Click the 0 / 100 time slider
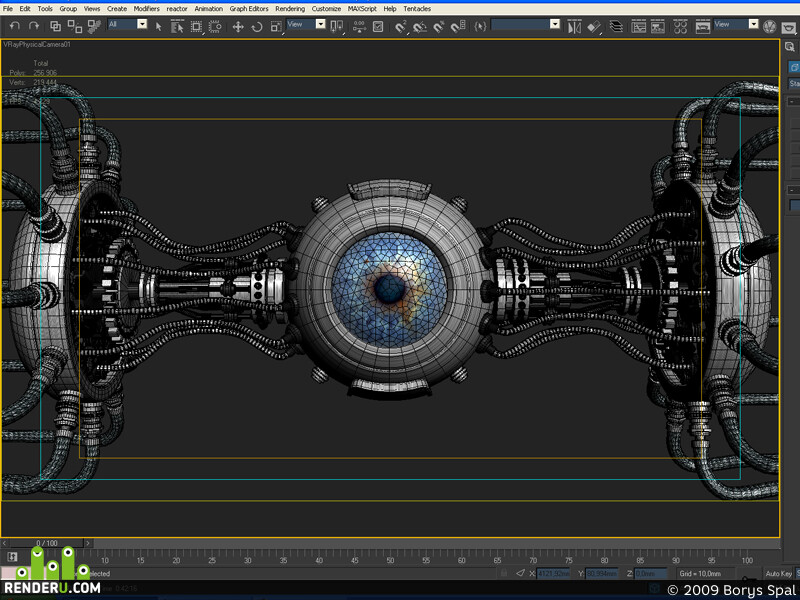Screen dimensions: 800x600 [46, 543]
